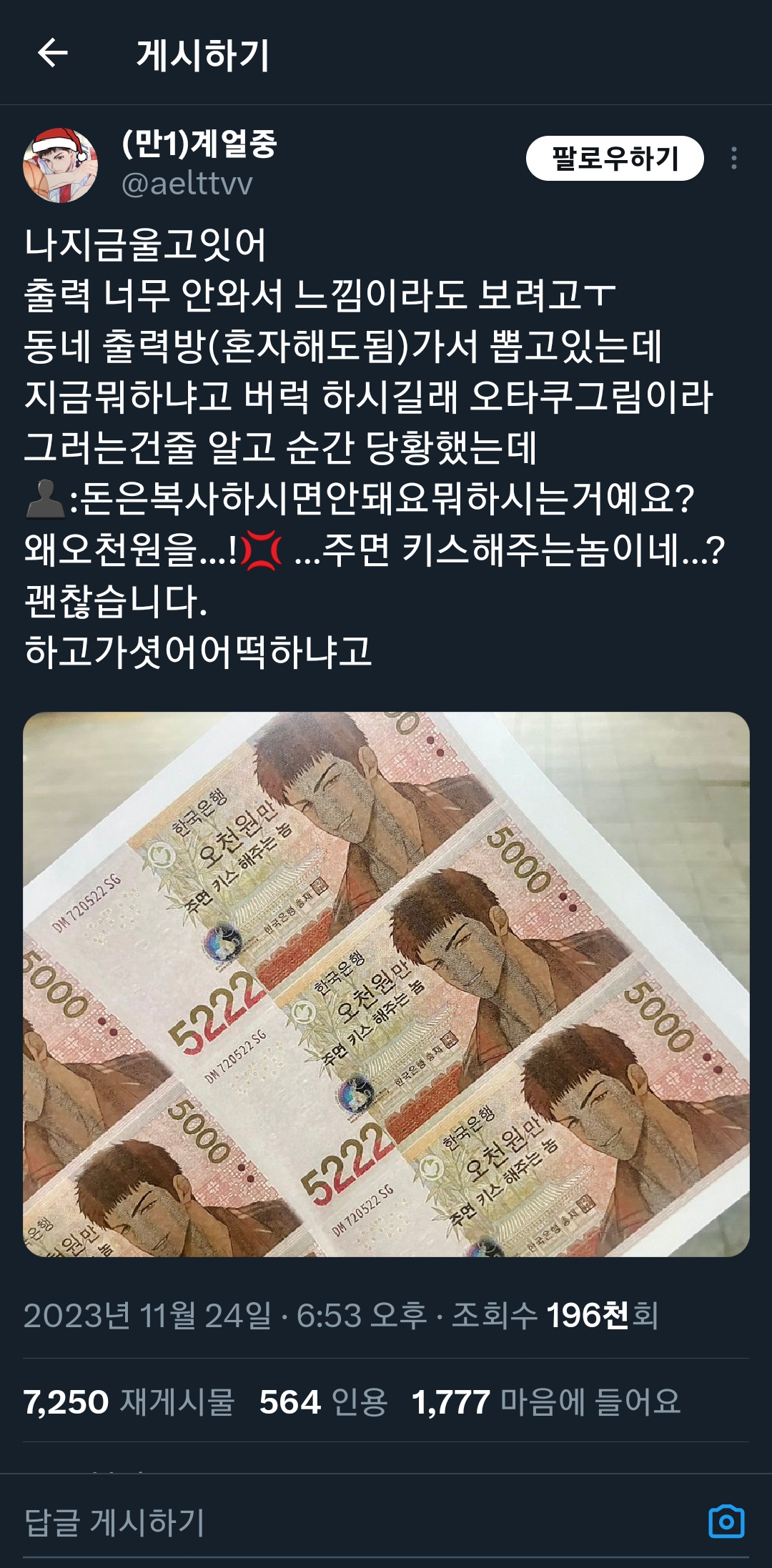Tap the 게시하기 header title
This screenshot has width=772, height=1568.
coord(203,54)
